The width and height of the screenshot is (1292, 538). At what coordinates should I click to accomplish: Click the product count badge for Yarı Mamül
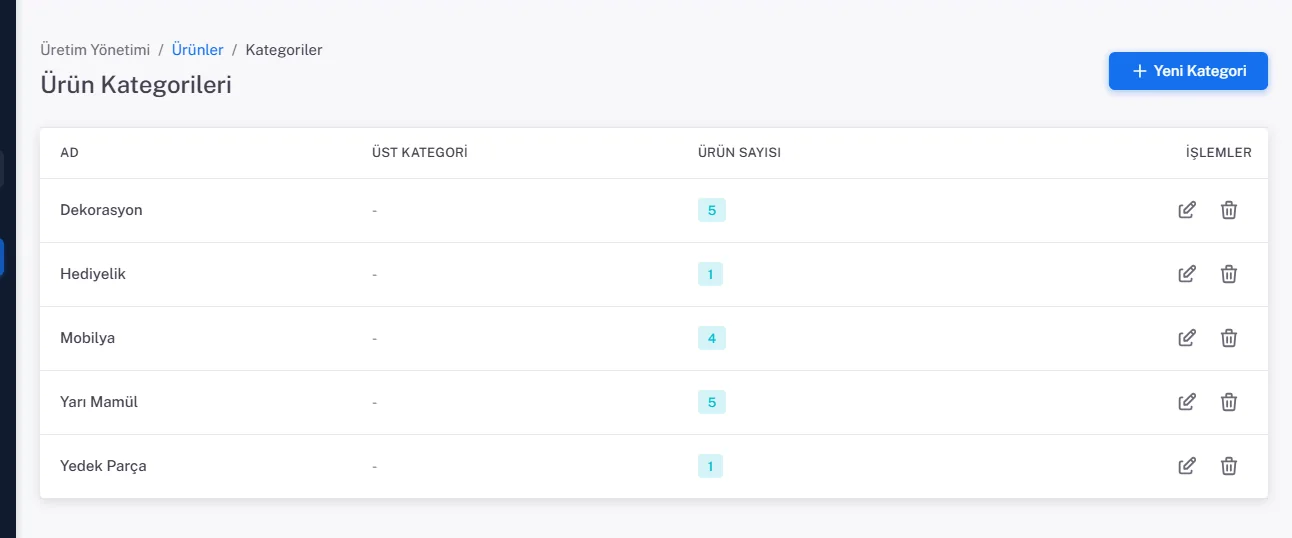click(x=712, y=402)
